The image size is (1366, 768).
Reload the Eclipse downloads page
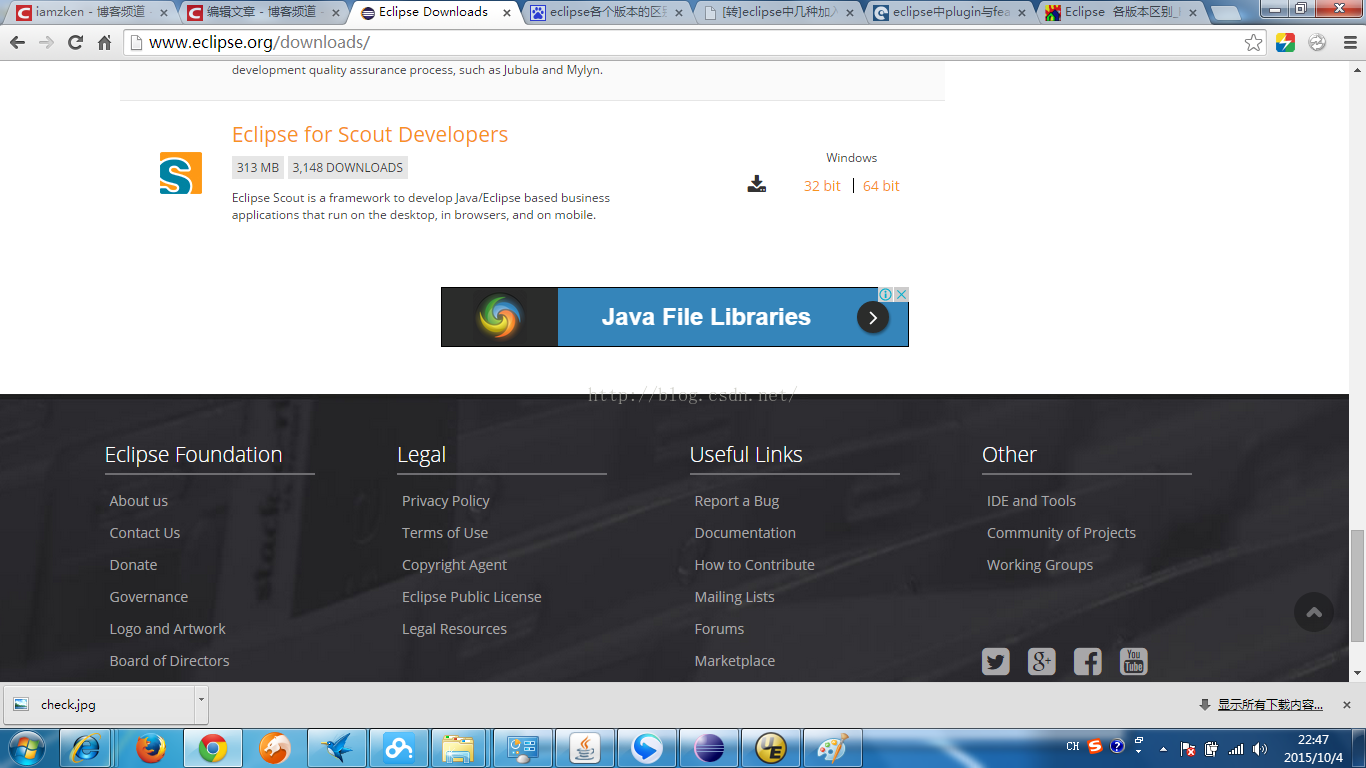pos(75,43)
